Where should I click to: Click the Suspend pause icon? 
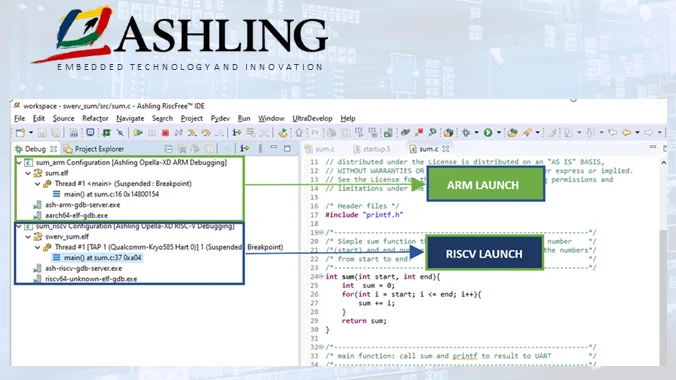click(152, 133)
